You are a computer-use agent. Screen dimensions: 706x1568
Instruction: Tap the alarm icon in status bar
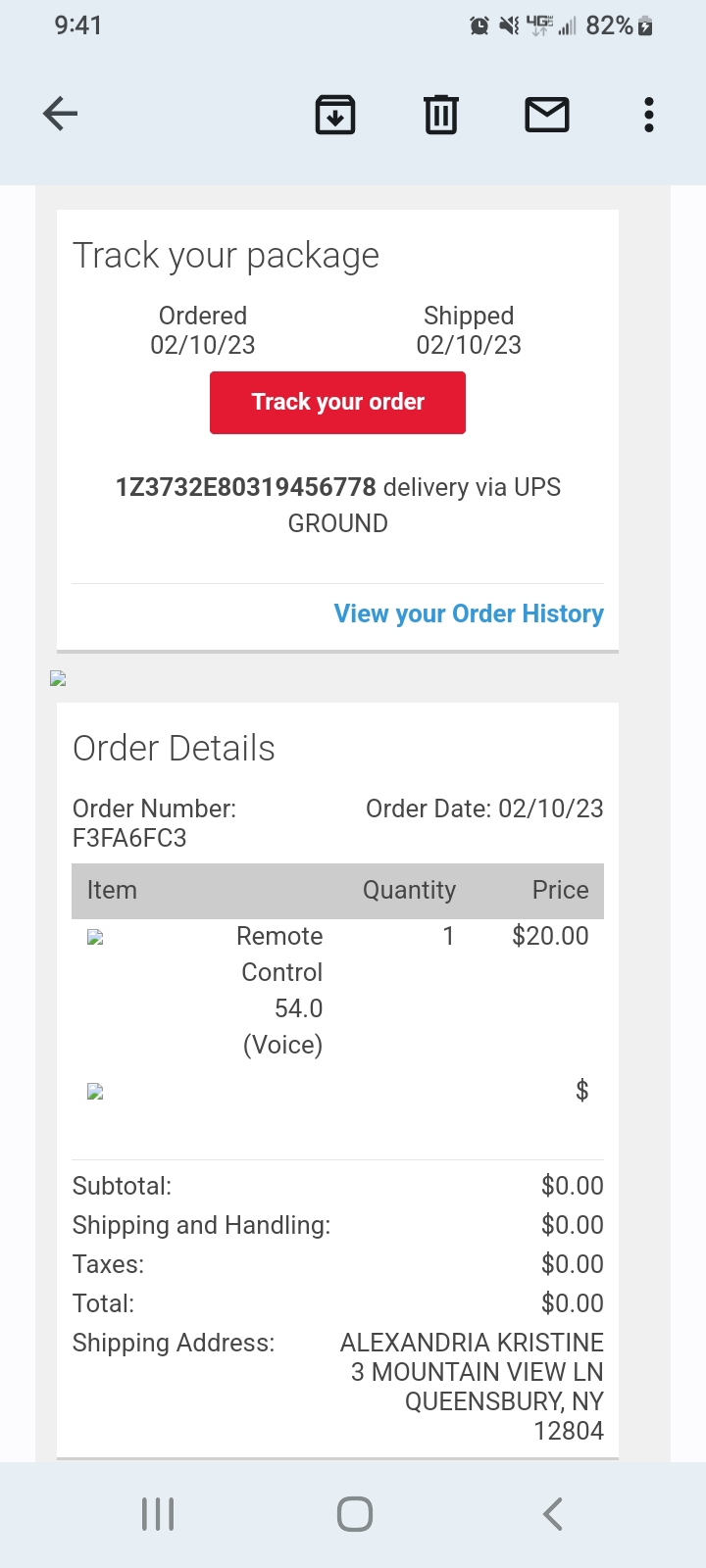pos(479,26)
